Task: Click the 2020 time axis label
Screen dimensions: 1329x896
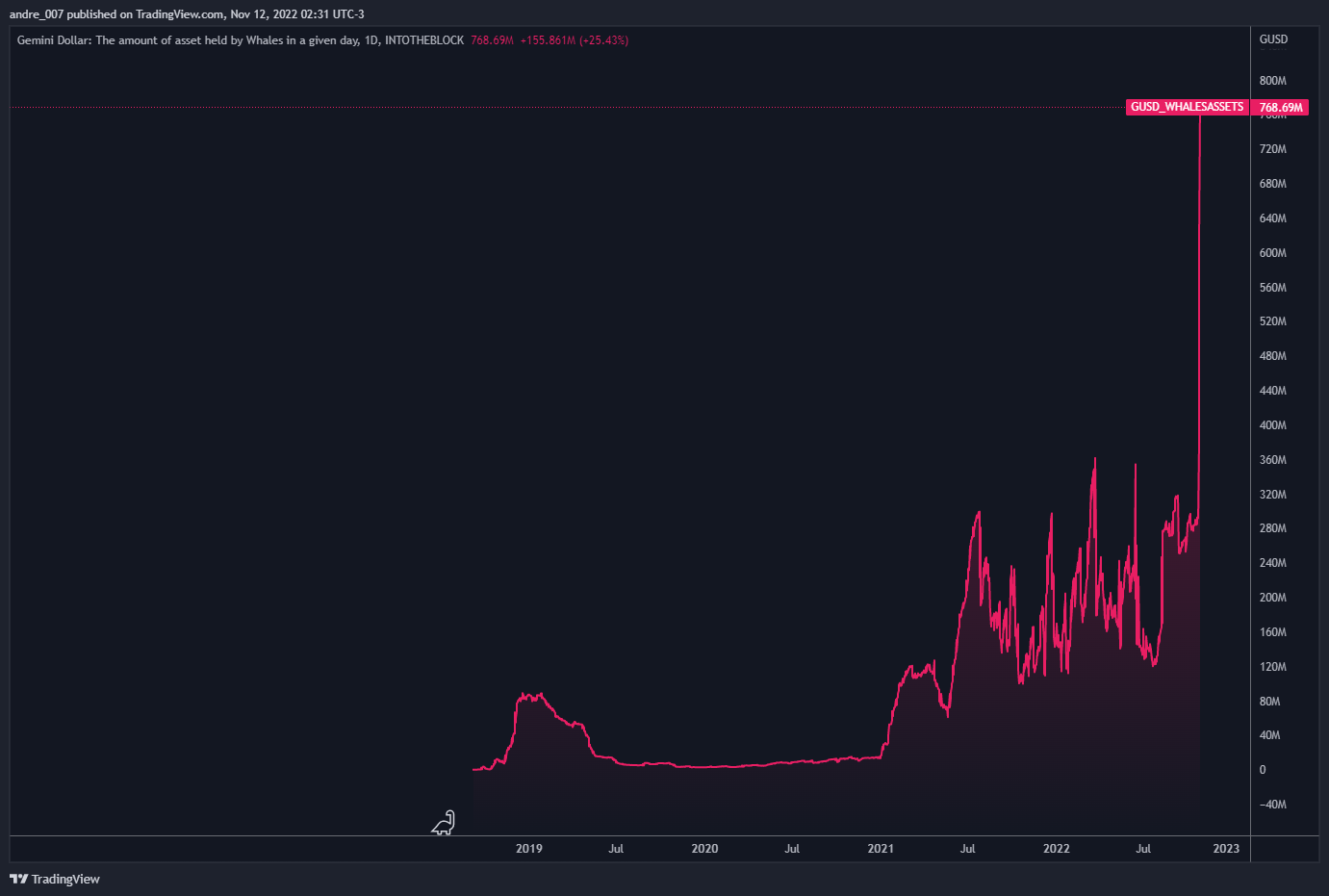Action: click(x=704, y=849)
